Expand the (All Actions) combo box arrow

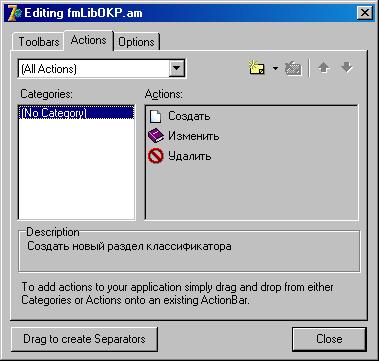177,69
